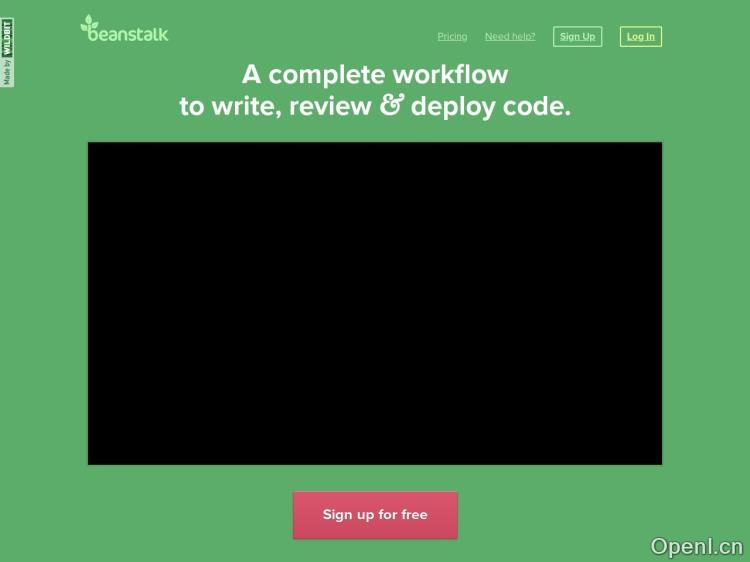
Task: Click the headline 'A complete workflow'
Action: point(375,75)
